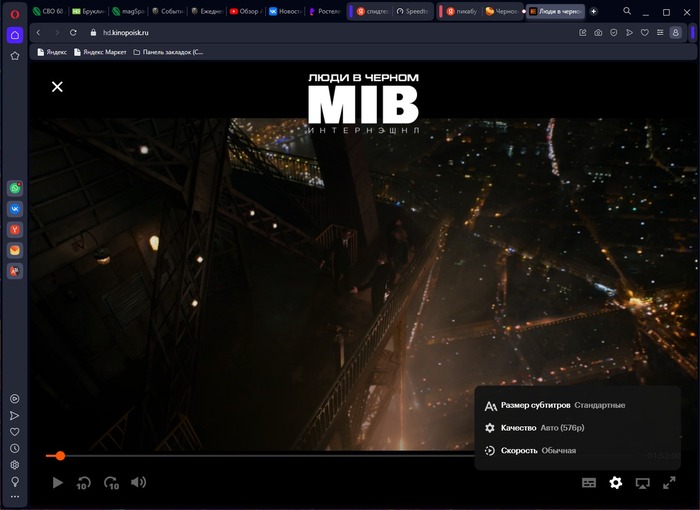700x510 pixels.
Task: Skip forward 10 seconds
Action: pyautogui.click(x=111, y=483)
